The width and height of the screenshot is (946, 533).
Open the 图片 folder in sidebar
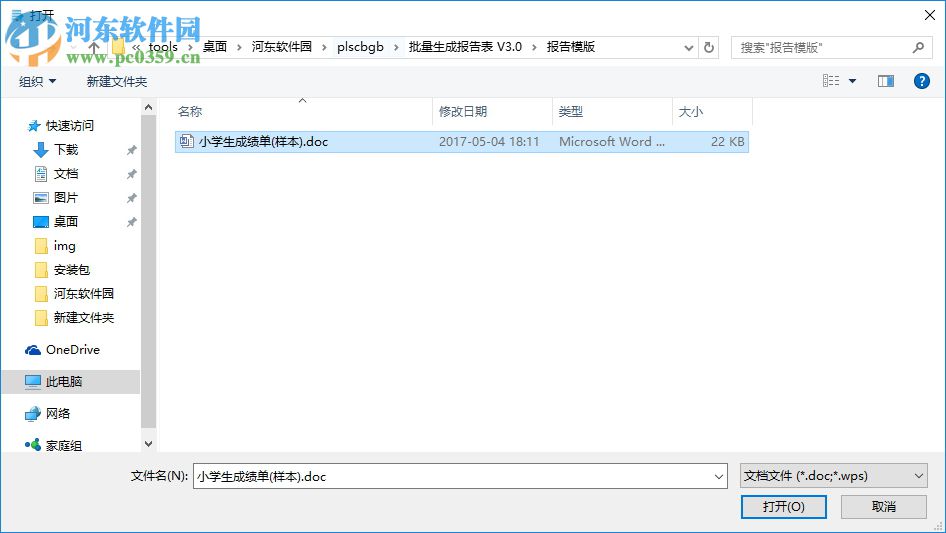click(x=66, y=197)
